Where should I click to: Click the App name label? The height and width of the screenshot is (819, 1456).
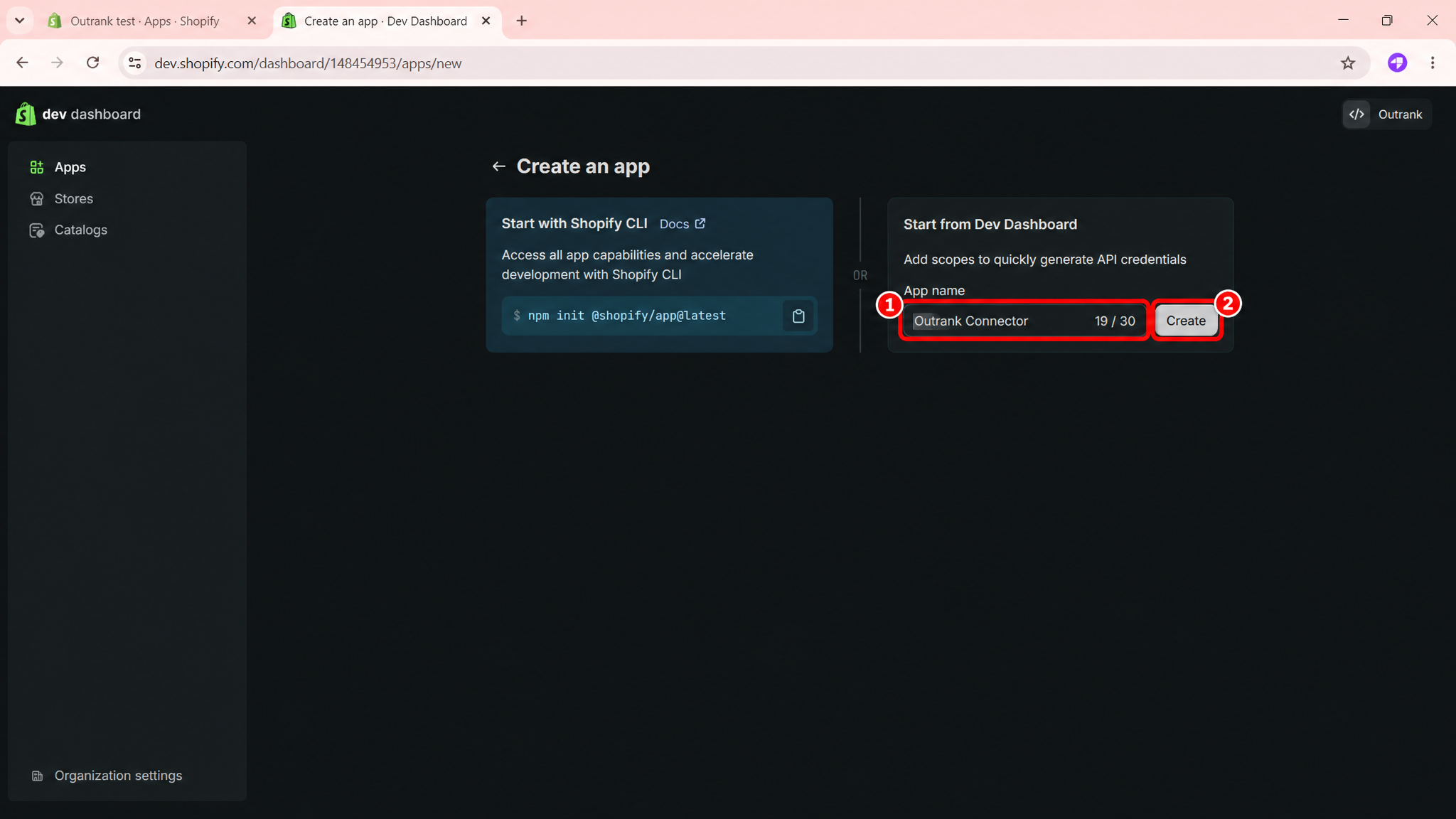[x=934, y=291]
